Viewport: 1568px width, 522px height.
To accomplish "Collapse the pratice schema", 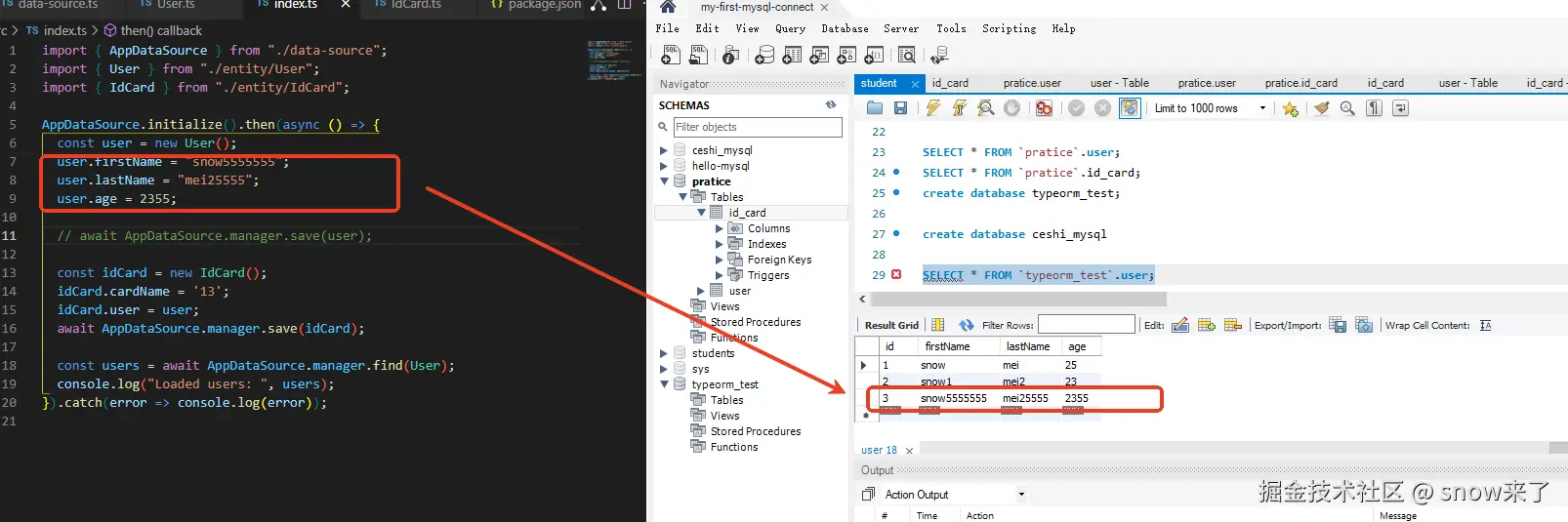I will pyautogui.click(x=664, y=181).
